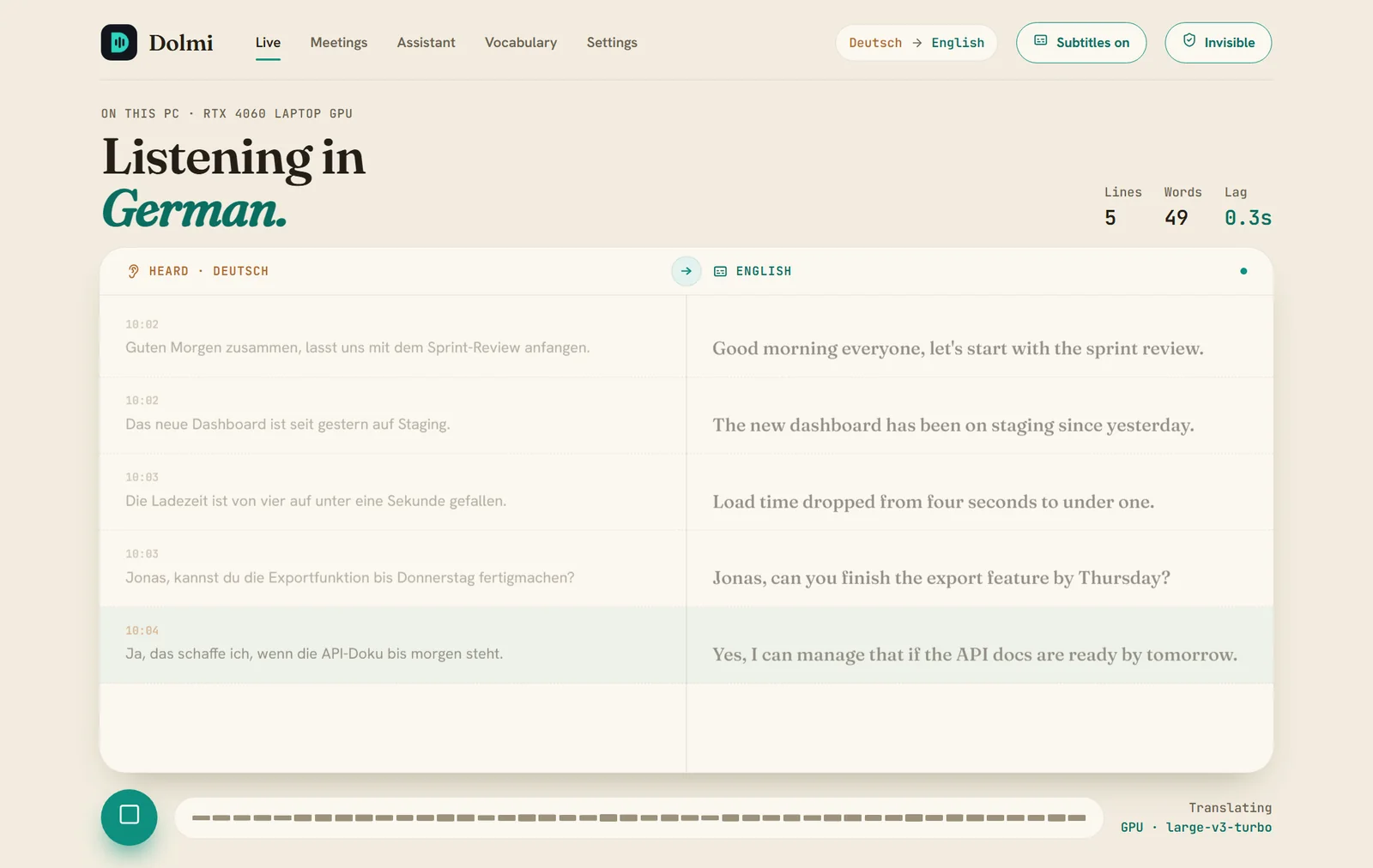The image size is (1373, 868).
Task: Click the audio waveform level bar
Action: point(638,817)
